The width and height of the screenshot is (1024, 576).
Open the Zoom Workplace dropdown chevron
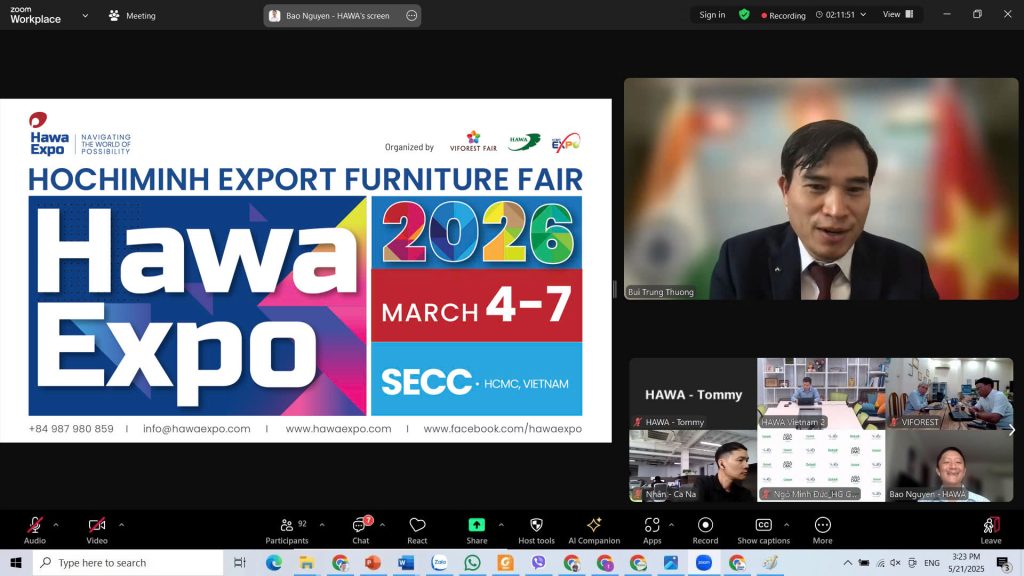[x=85, y=16]
